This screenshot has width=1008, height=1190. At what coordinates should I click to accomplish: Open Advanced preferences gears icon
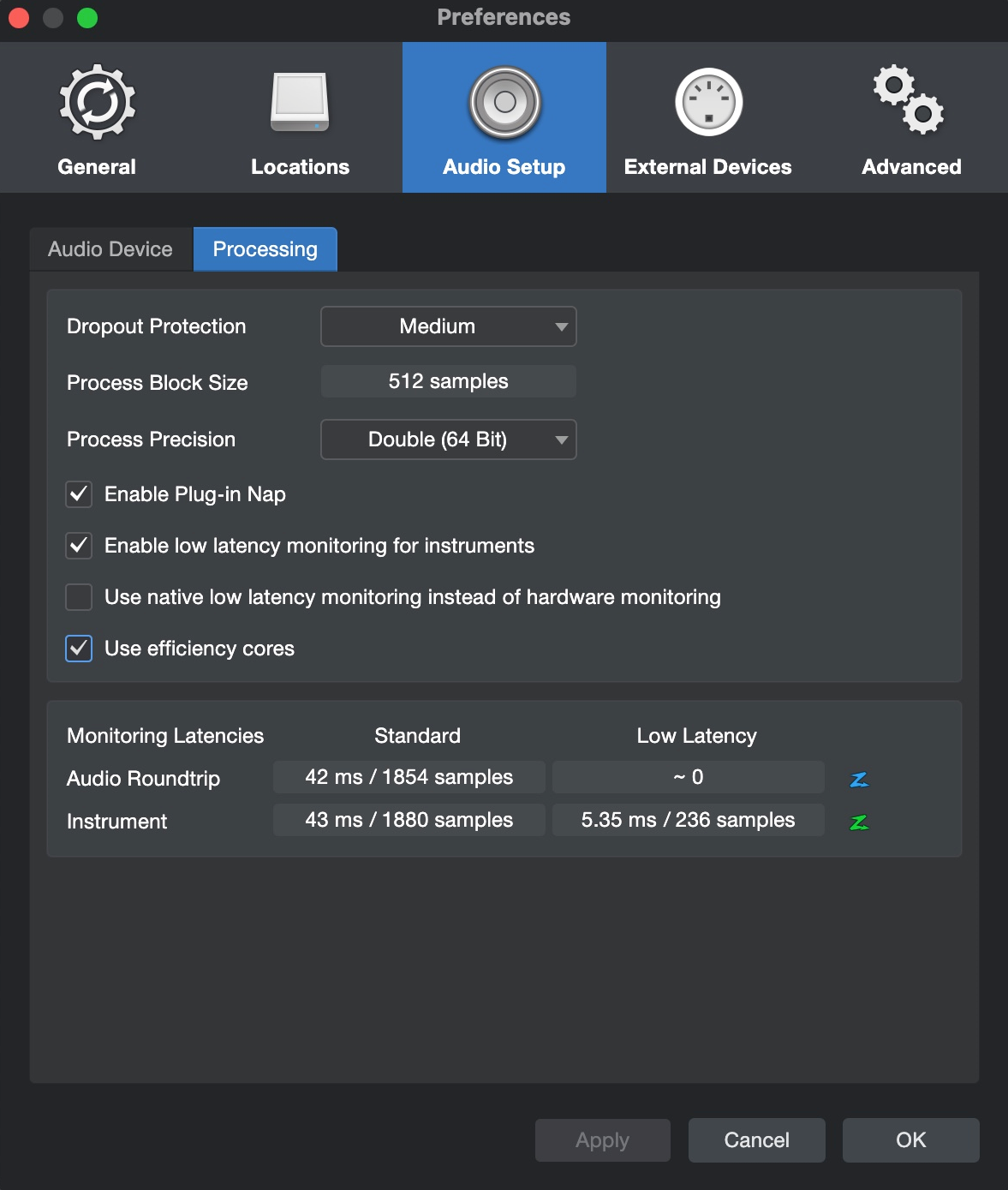(x=910, y=101)
